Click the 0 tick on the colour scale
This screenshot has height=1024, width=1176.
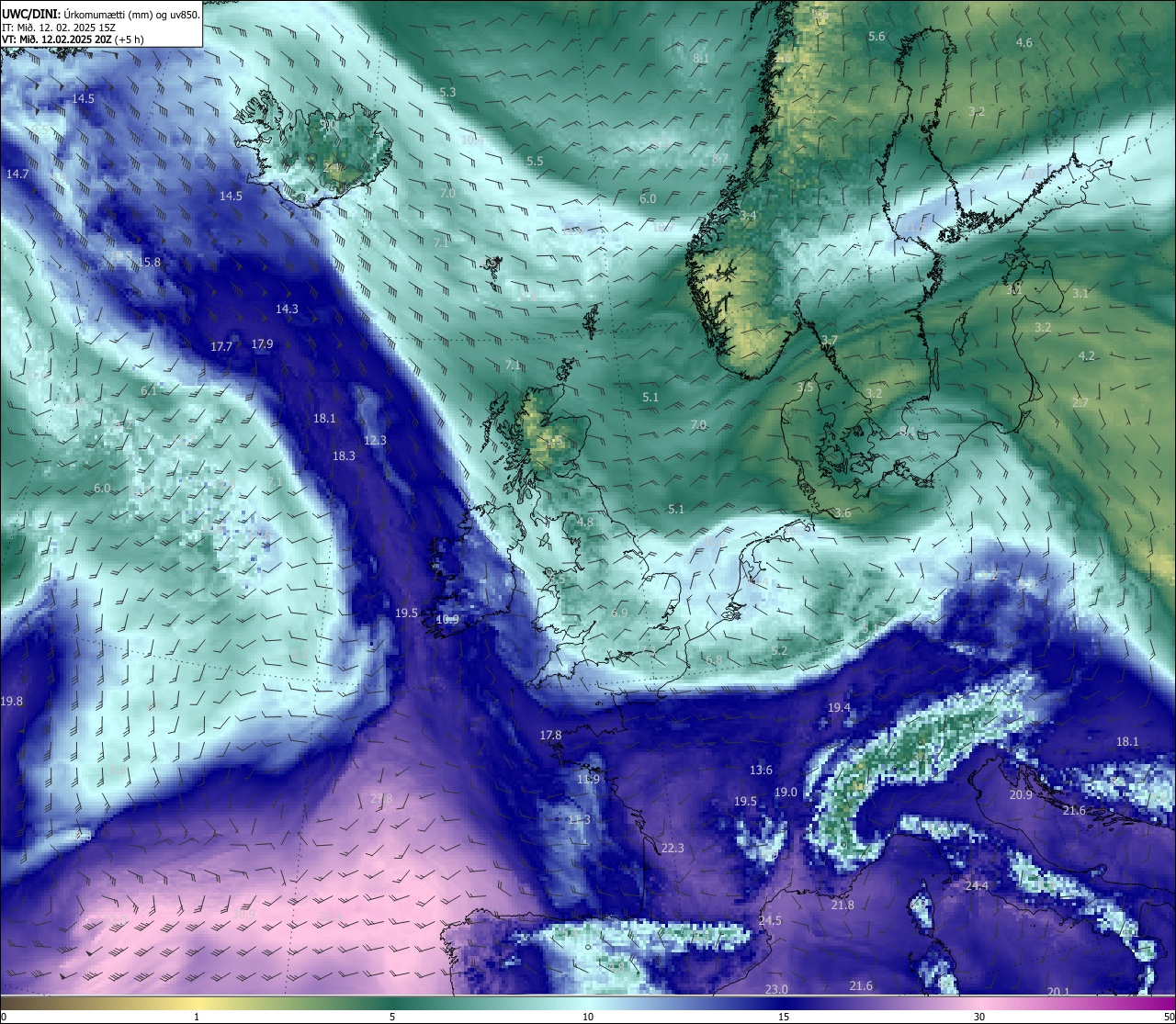click(4, 1017)
